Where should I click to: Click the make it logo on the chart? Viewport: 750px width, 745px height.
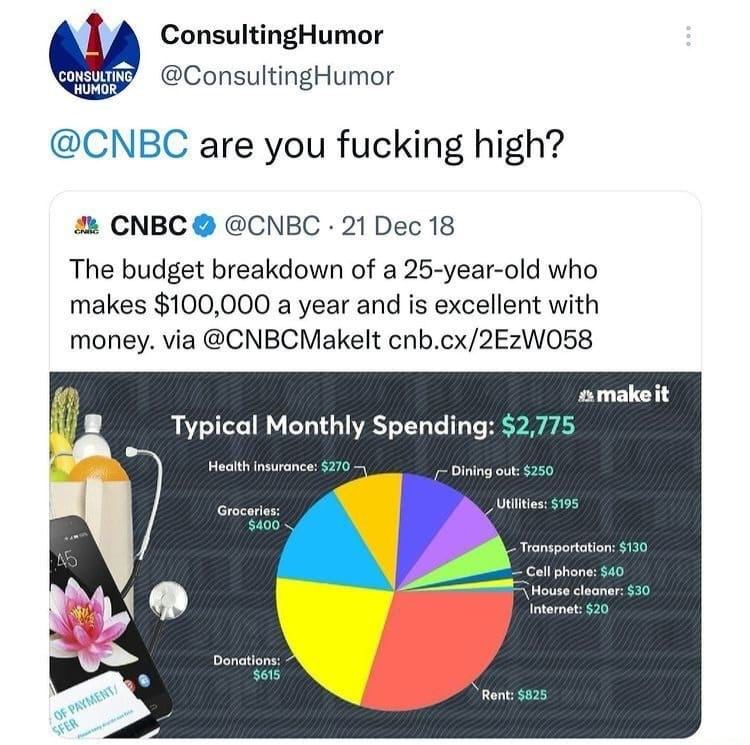tap(624, 395)
